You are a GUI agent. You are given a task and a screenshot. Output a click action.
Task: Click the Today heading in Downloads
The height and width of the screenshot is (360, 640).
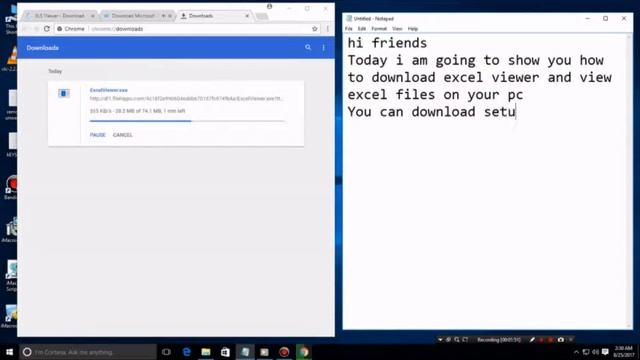click(x=55, y=71)
